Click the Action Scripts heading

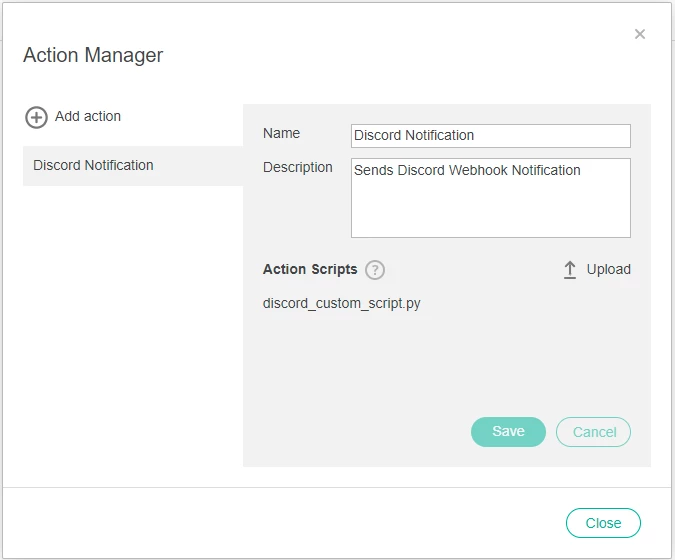point(310,269)
